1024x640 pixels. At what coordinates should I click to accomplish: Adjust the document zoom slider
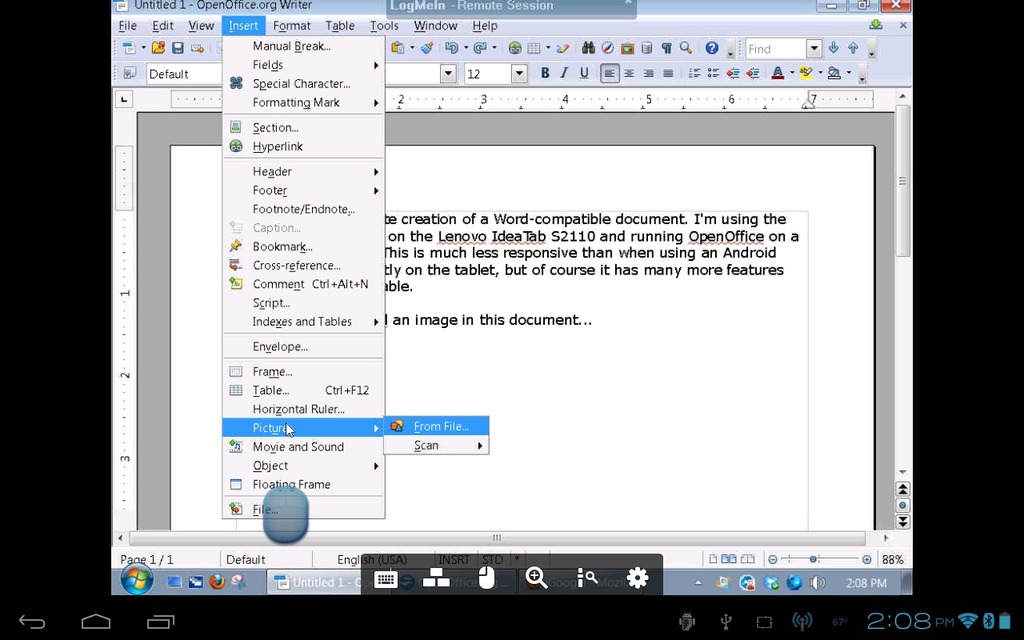(813, 559)
